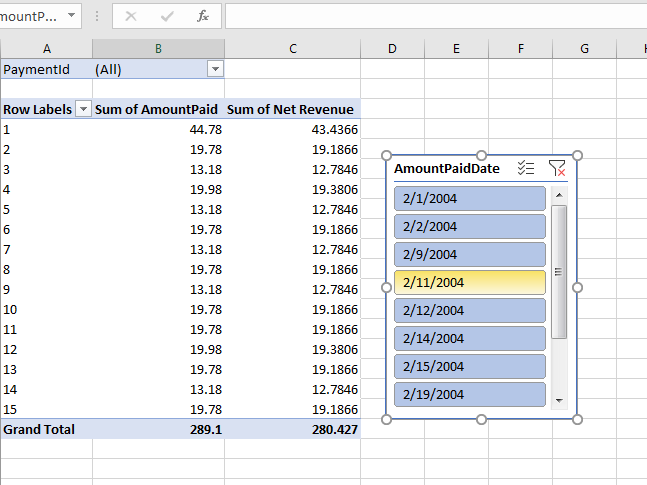This screenshot has height=485, width=647.
Task: Click the bottom-right slicer resize handle
Action: 577,419
